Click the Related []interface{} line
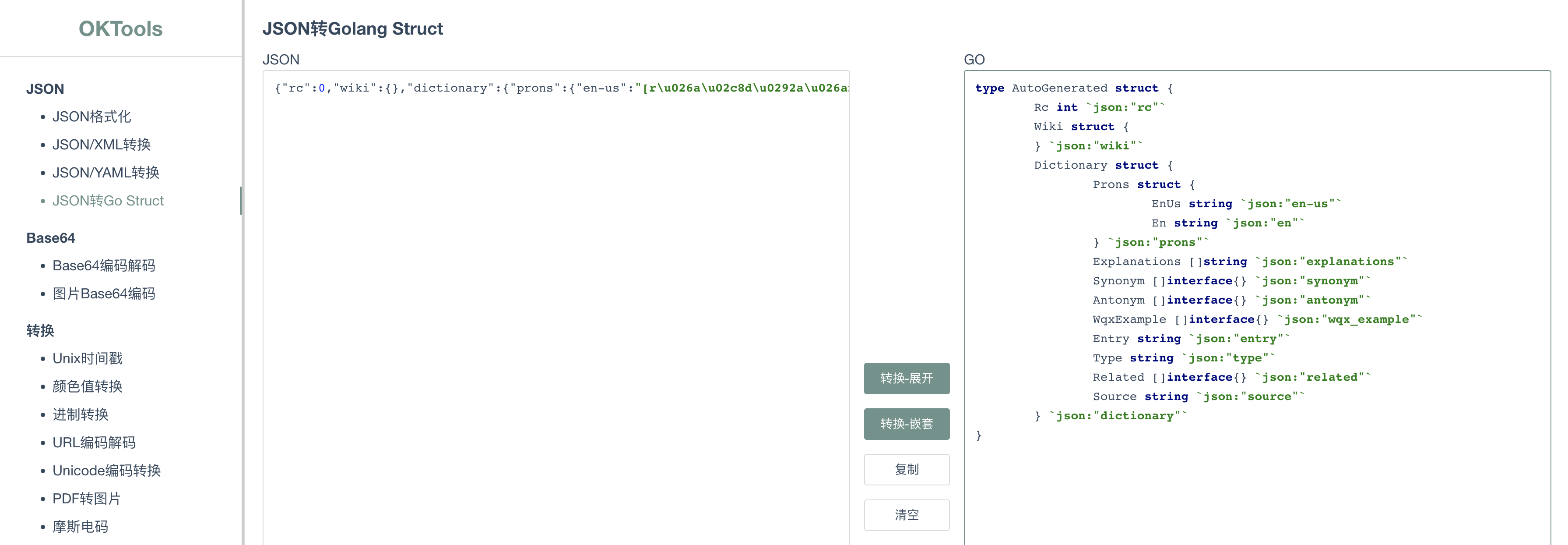Screen dimensions: 1568x545 coord(1231,377)
